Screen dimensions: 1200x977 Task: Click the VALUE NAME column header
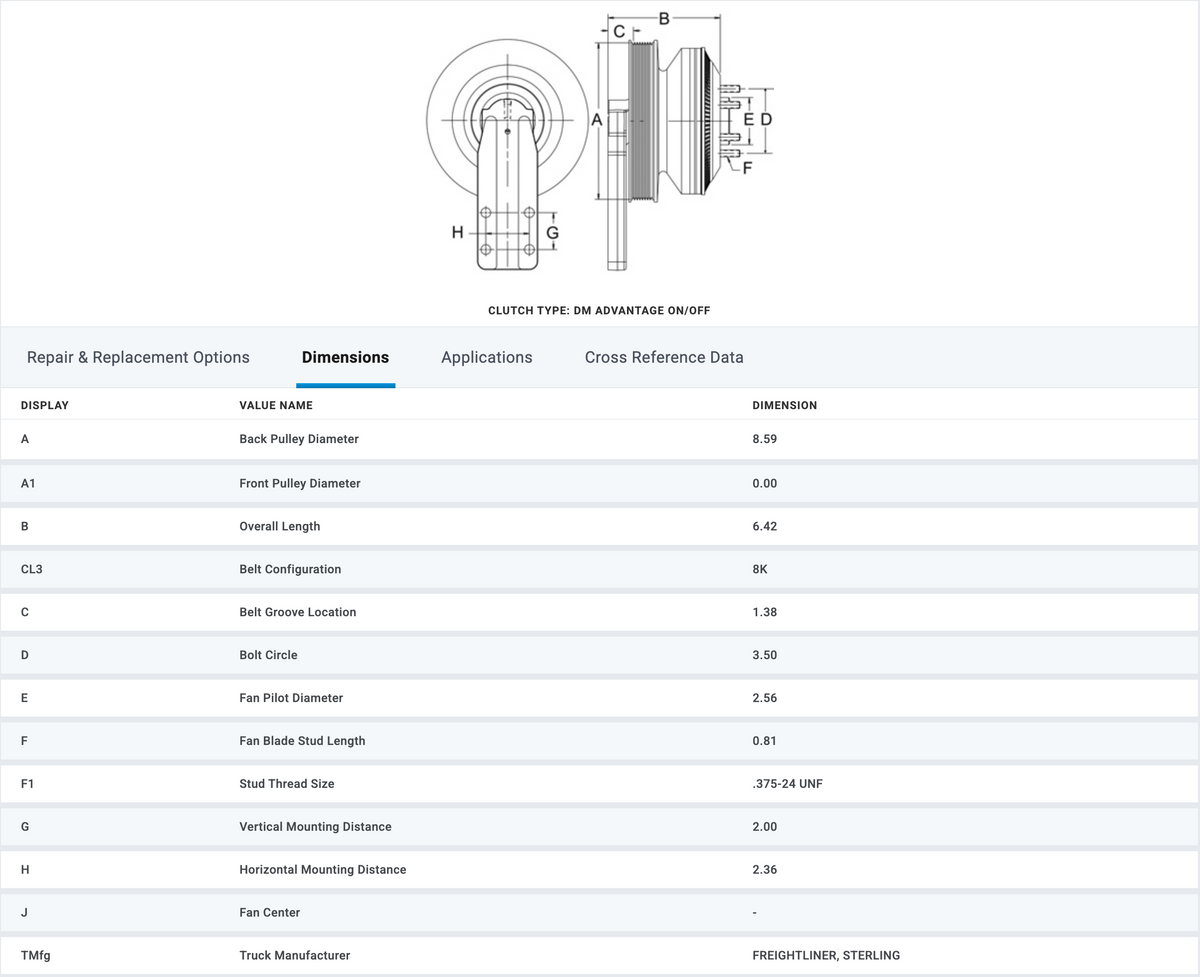point(276,405)
